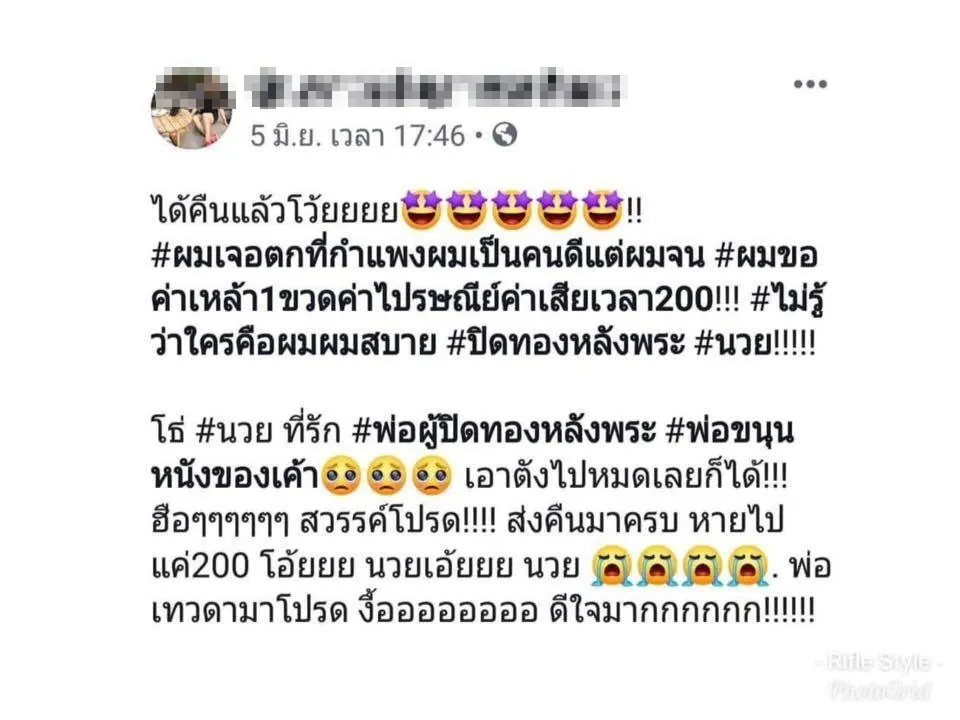Image resolution: width=960 pixels, height=720 pixels.
Task: Click hashtag #ผมเจอตกที่กำแพงผมเป็นคนดีแต่ผมจน
Action: [427, 256]
